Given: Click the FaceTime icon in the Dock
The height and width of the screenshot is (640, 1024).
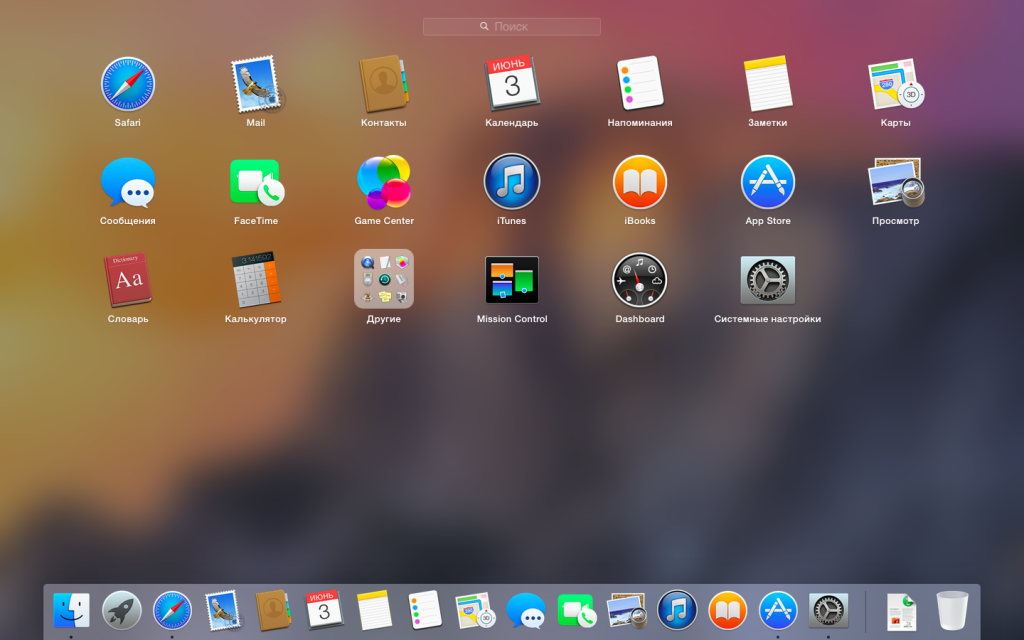Looking at the screenshot, I should tap(577, 611).
